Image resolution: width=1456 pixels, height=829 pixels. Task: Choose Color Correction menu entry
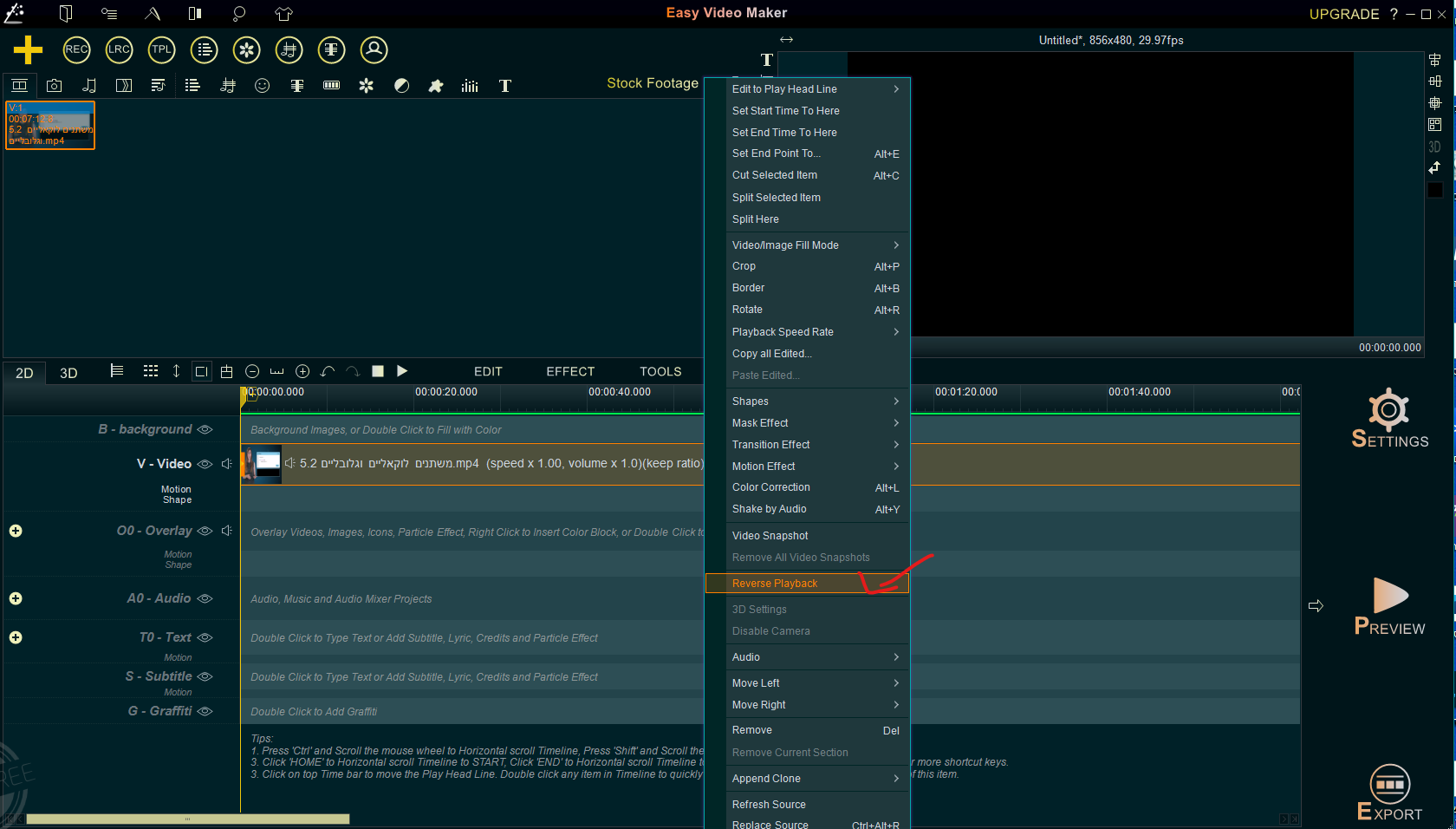coord(808,487)
